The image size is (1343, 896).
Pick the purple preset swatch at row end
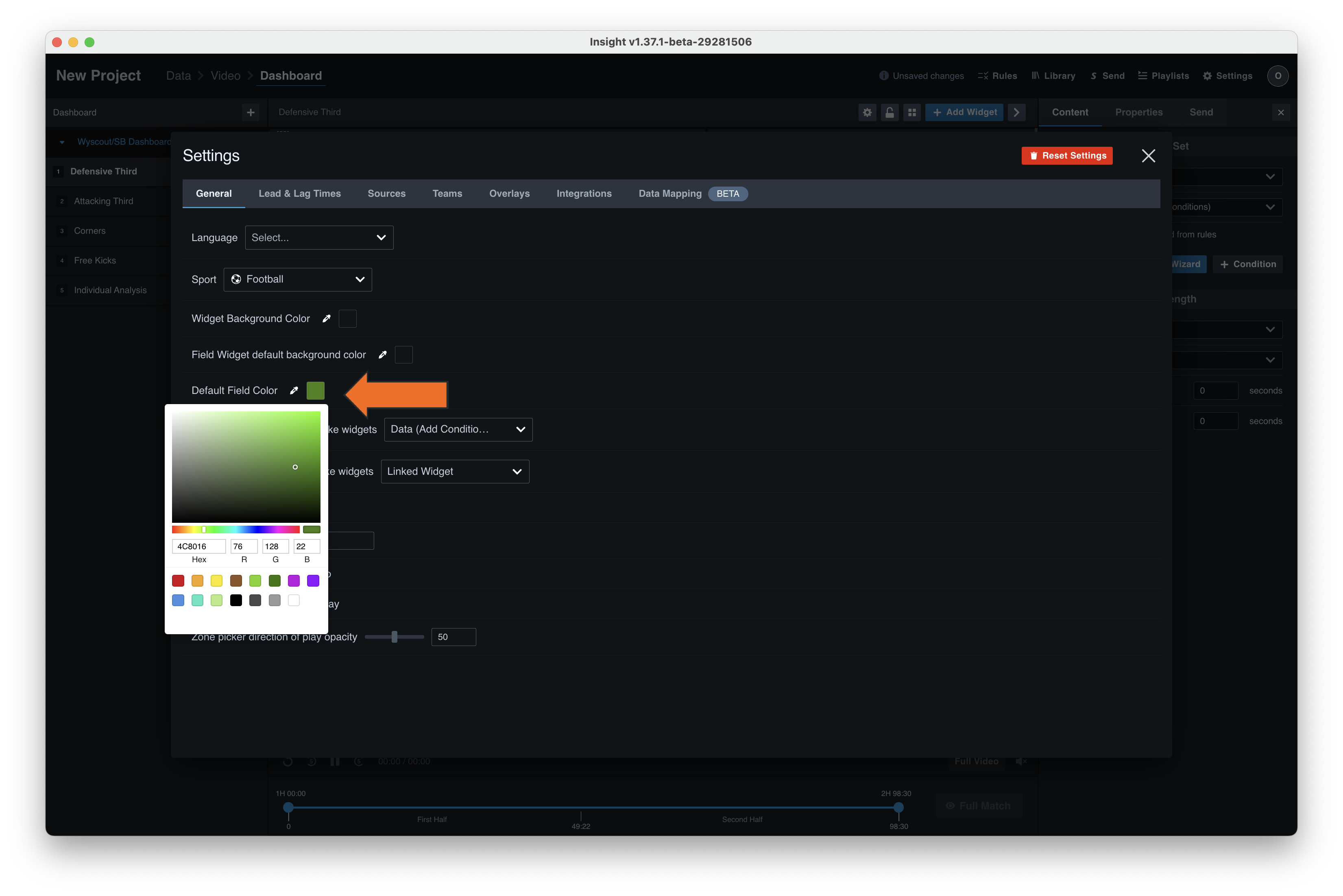tap(313, 581)
